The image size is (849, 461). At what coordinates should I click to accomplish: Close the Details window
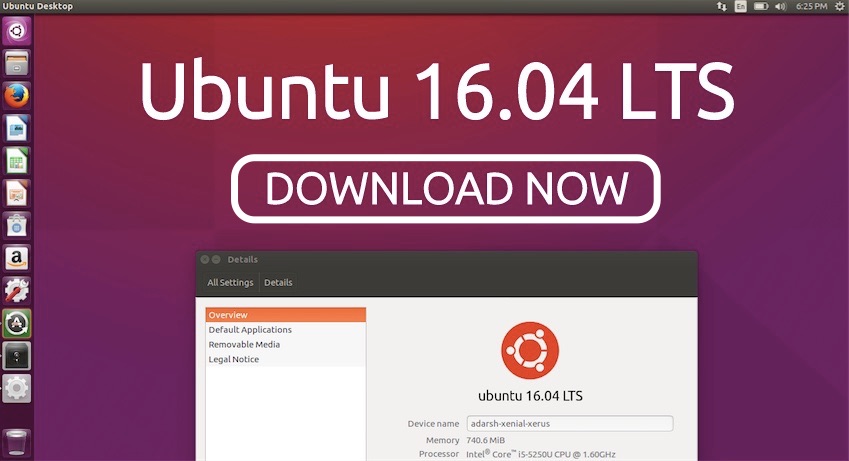205,259
